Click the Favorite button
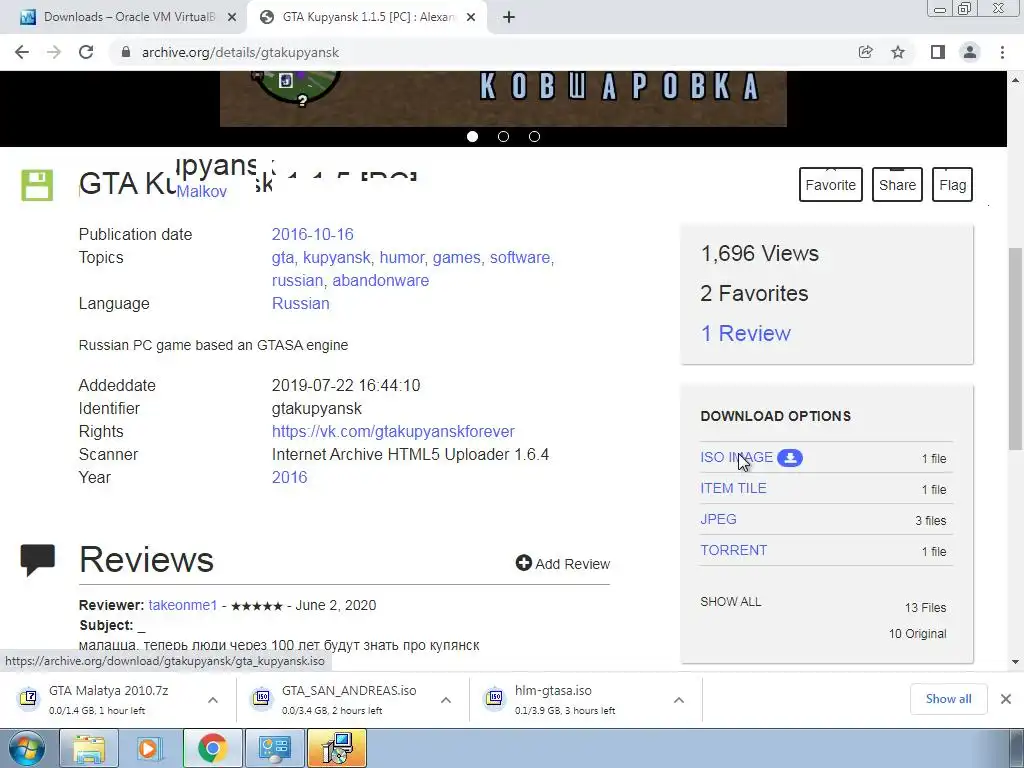The width and height of the screenshot is (1024, 768). (x=831, y=185)
